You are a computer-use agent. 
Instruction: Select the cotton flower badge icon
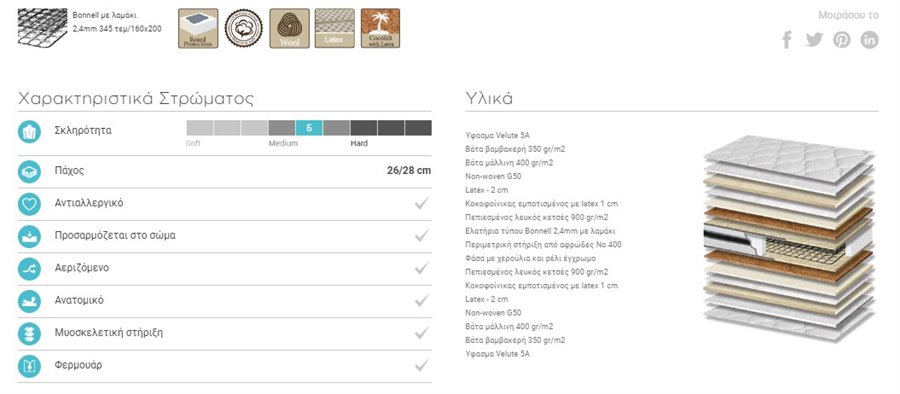coord(243,28)
